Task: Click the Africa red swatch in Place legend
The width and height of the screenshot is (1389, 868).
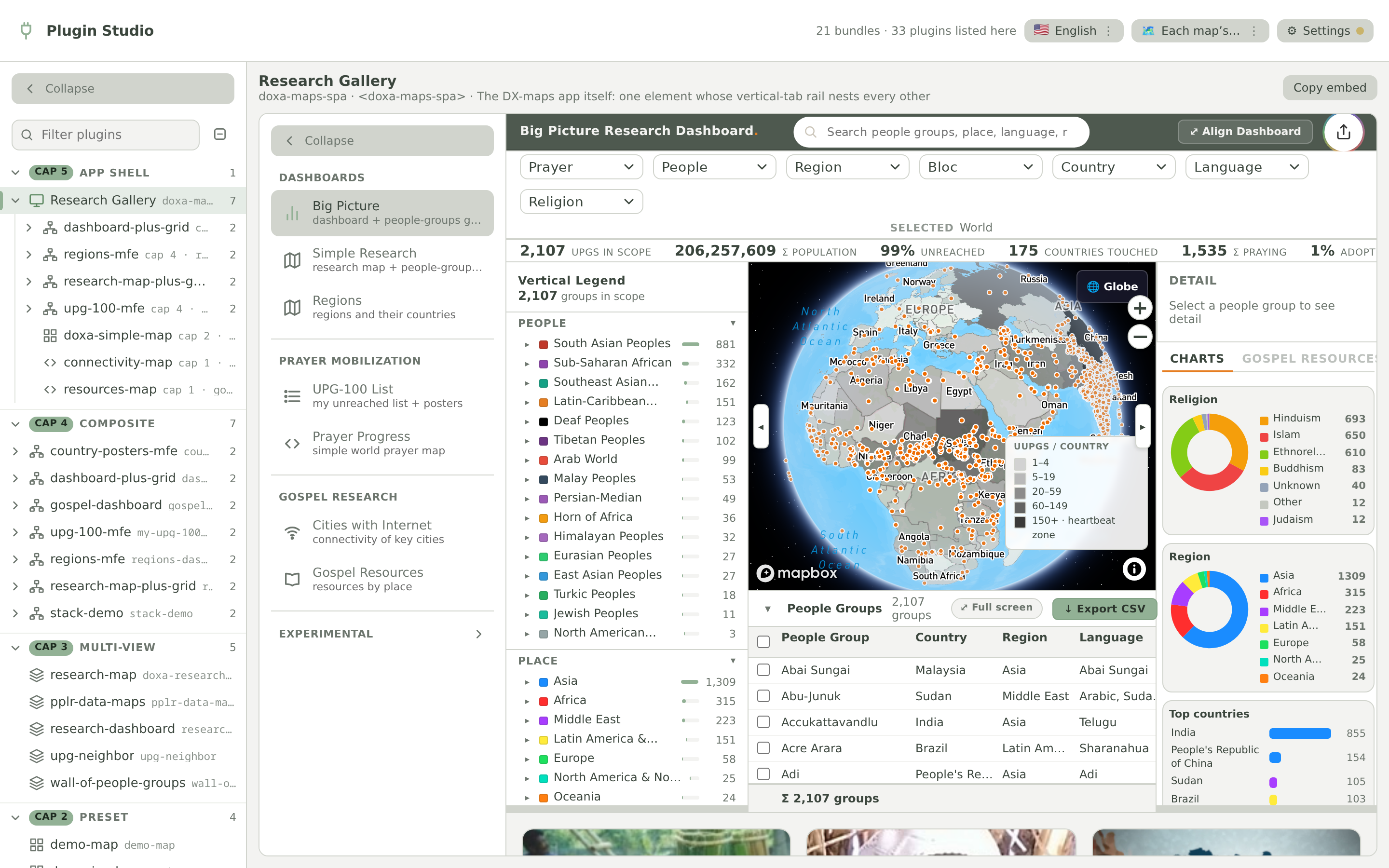Action: tap(543, 701)
